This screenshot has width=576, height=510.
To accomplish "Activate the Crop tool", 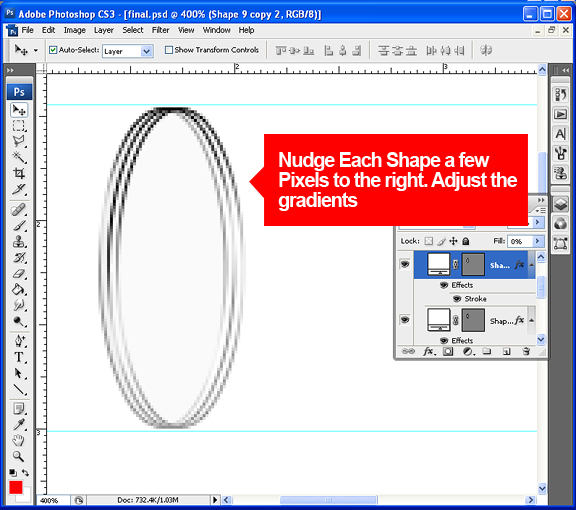I will tap(19, 173).
